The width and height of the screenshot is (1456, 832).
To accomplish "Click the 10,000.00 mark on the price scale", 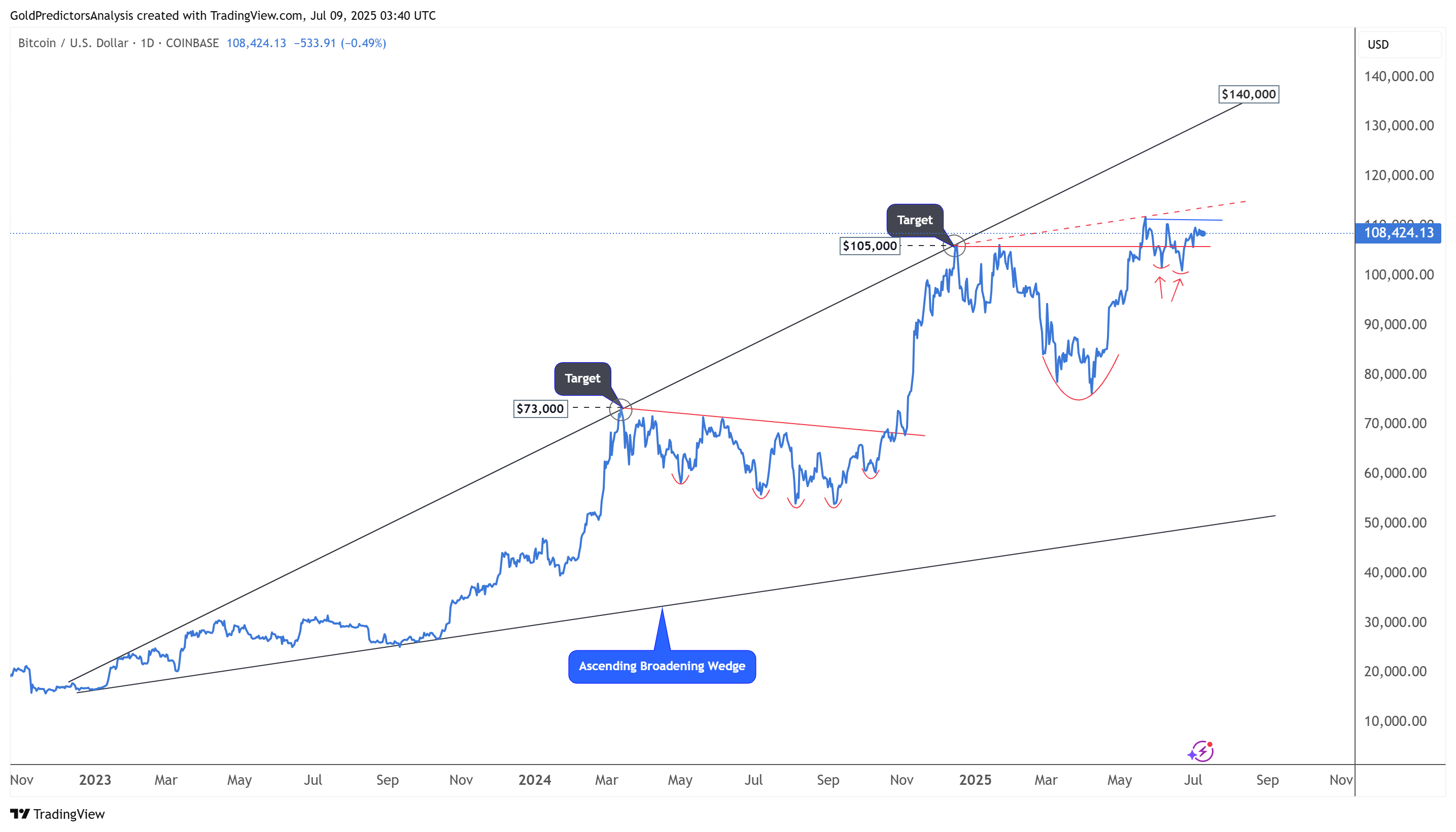I will pos(1395,721).
